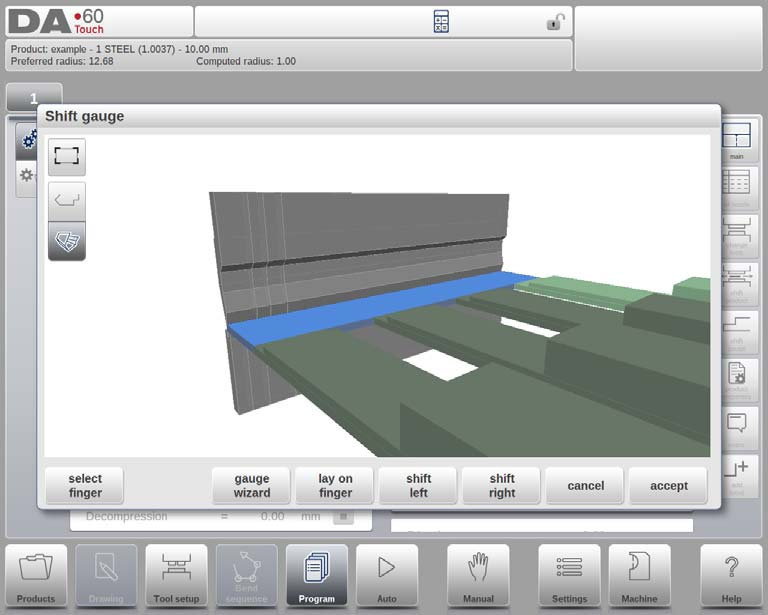This screenshot has height=615, width=768.
Task: Click the fit-to-screen view icon
Action: tap(67, 157)
